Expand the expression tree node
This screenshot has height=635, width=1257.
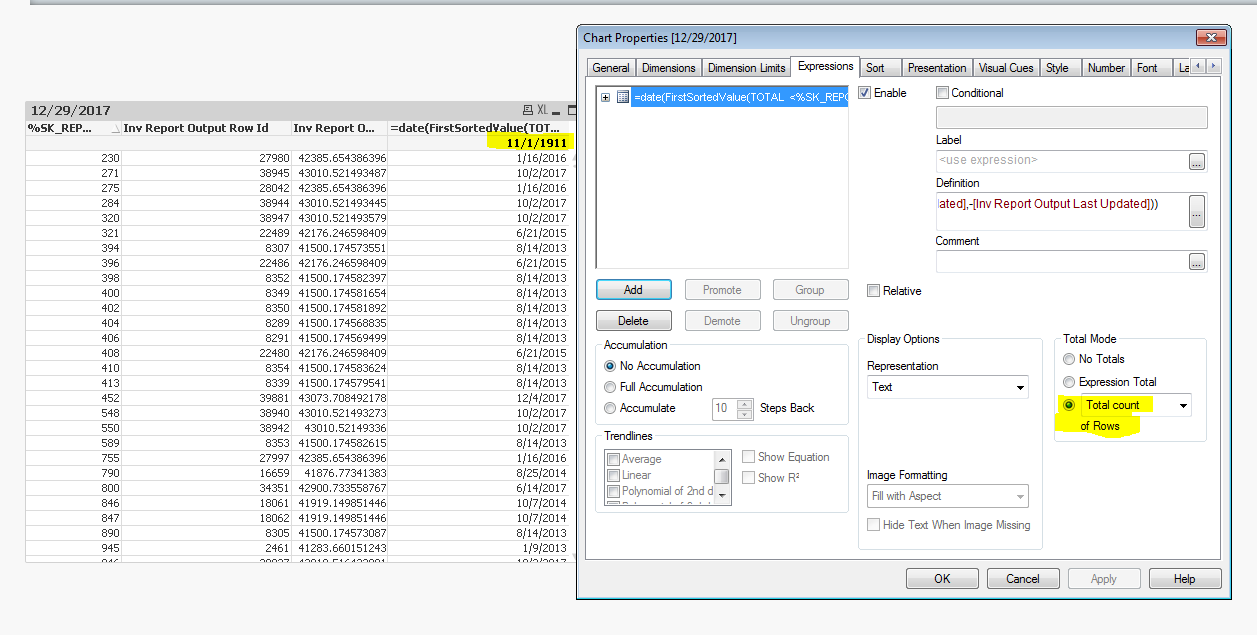(x=605, y=97)
